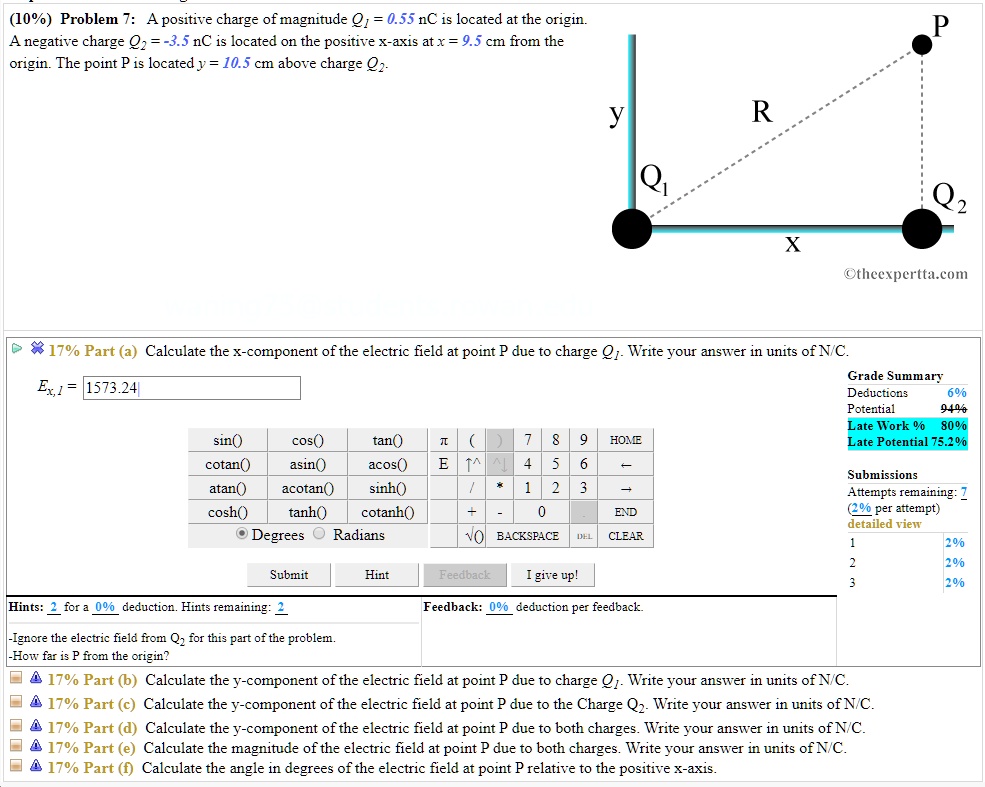
Task: Click the checkbox icon beside Part (f)
Action: 15,768
